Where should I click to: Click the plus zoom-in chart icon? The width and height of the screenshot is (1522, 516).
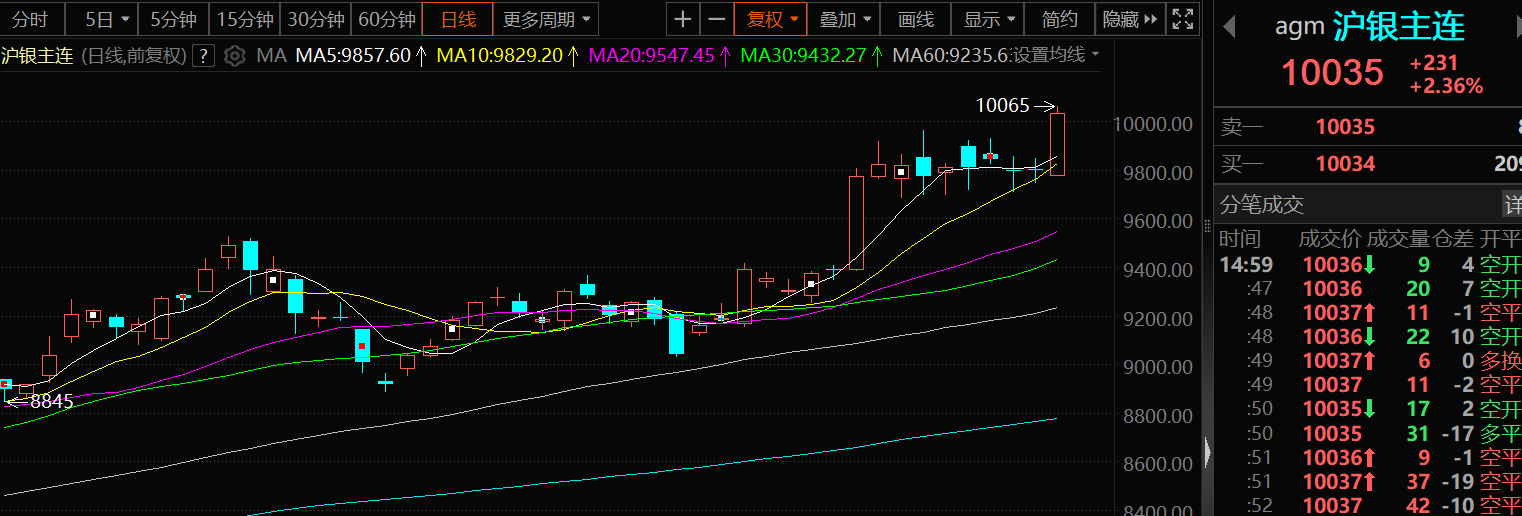point(682,19)
